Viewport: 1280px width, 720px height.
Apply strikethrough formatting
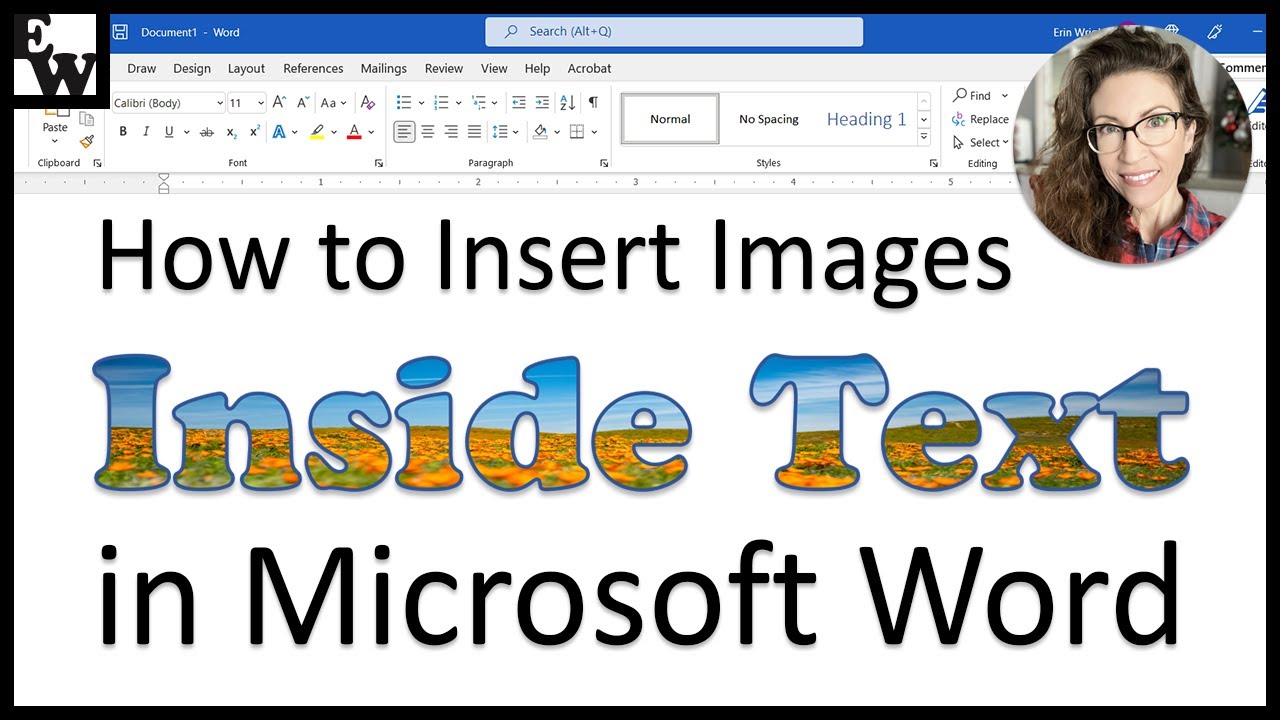tap(207, 132)
